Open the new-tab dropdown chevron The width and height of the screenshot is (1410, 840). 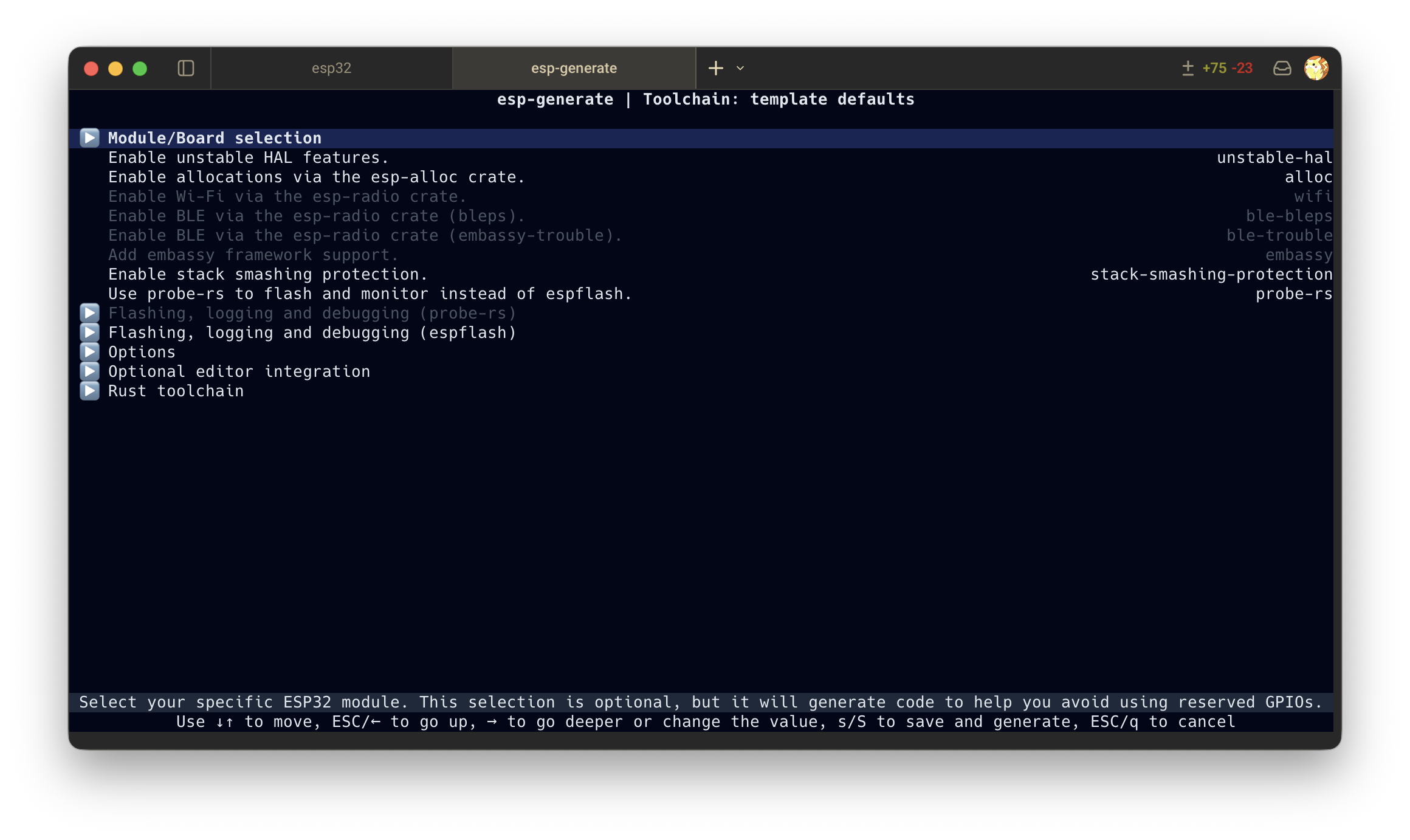(x=740, y=68)
